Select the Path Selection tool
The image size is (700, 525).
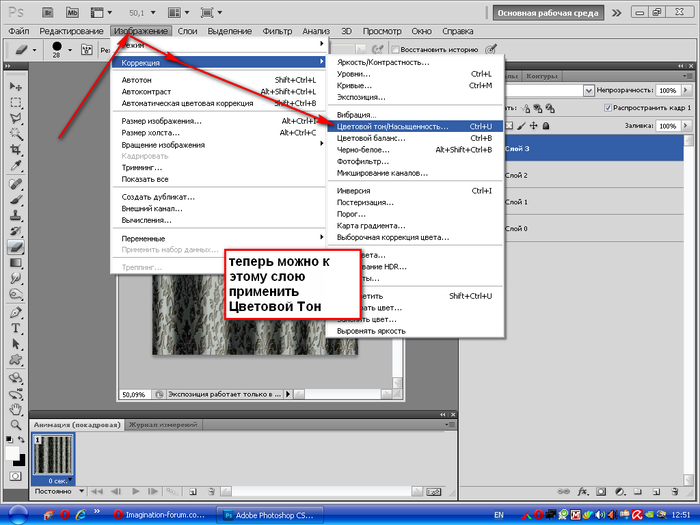(x=16, y=344)
